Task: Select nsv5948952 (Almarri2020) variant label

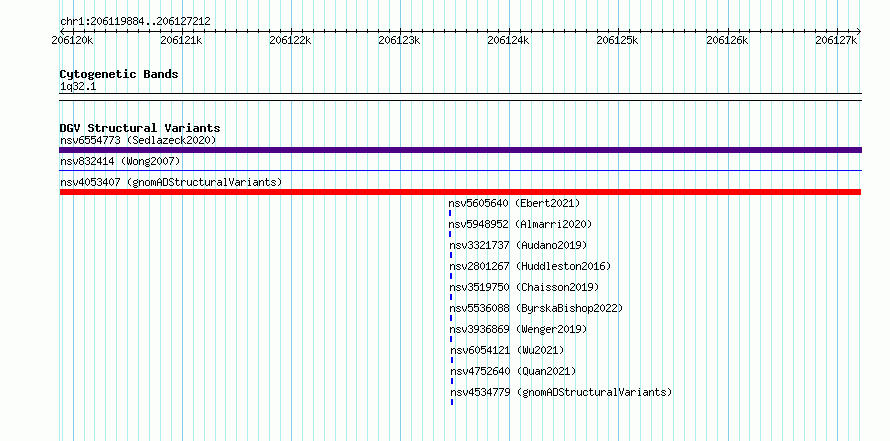Action: (x=520, y=224)
